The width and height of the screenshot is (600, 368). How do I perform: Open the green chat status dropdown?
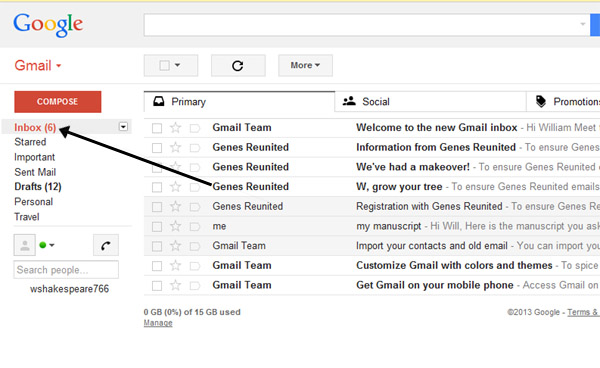47,245
